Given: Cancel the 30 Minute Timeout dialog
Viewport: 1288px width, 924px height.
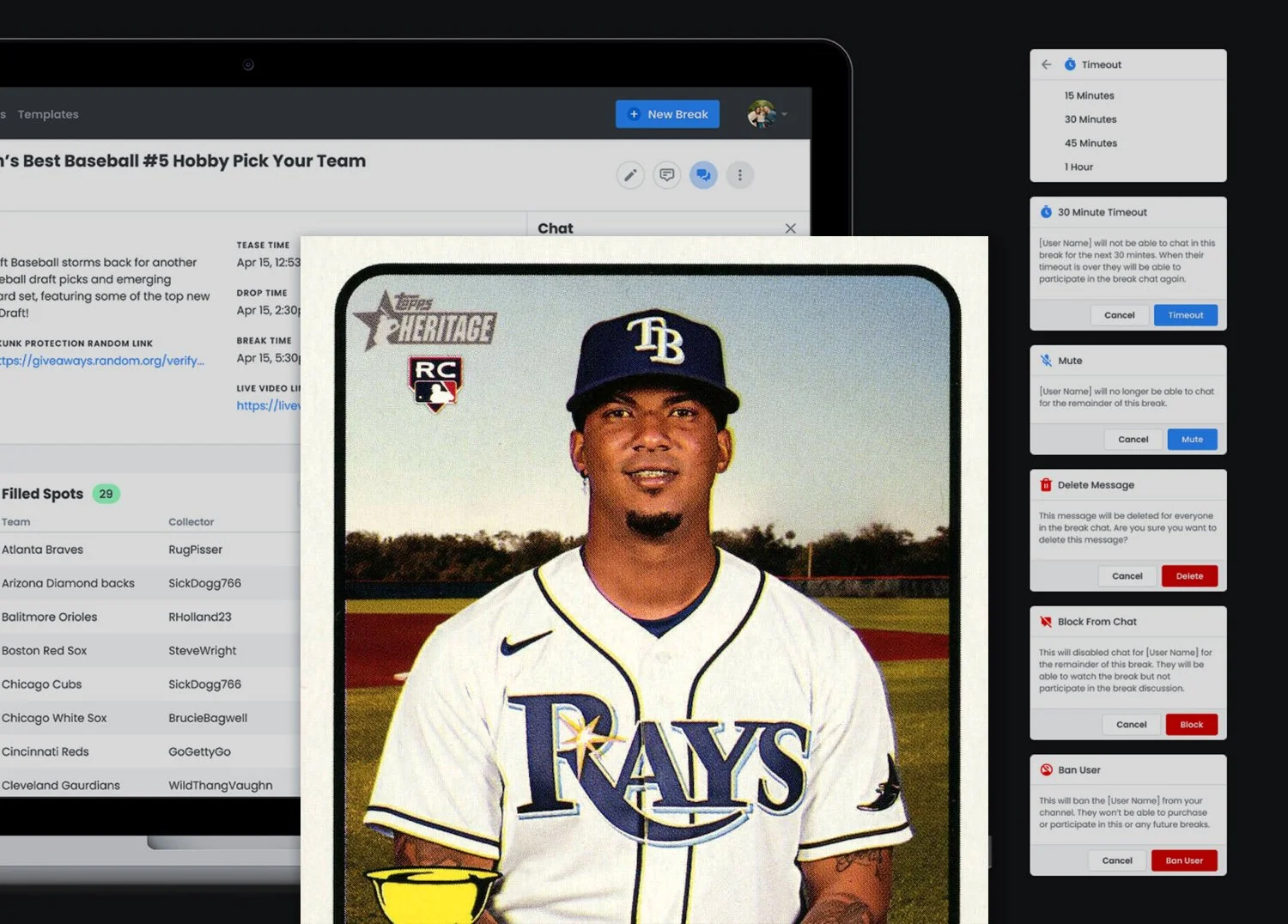Looking at the screenshot, I should click(x=1119, y=315).
